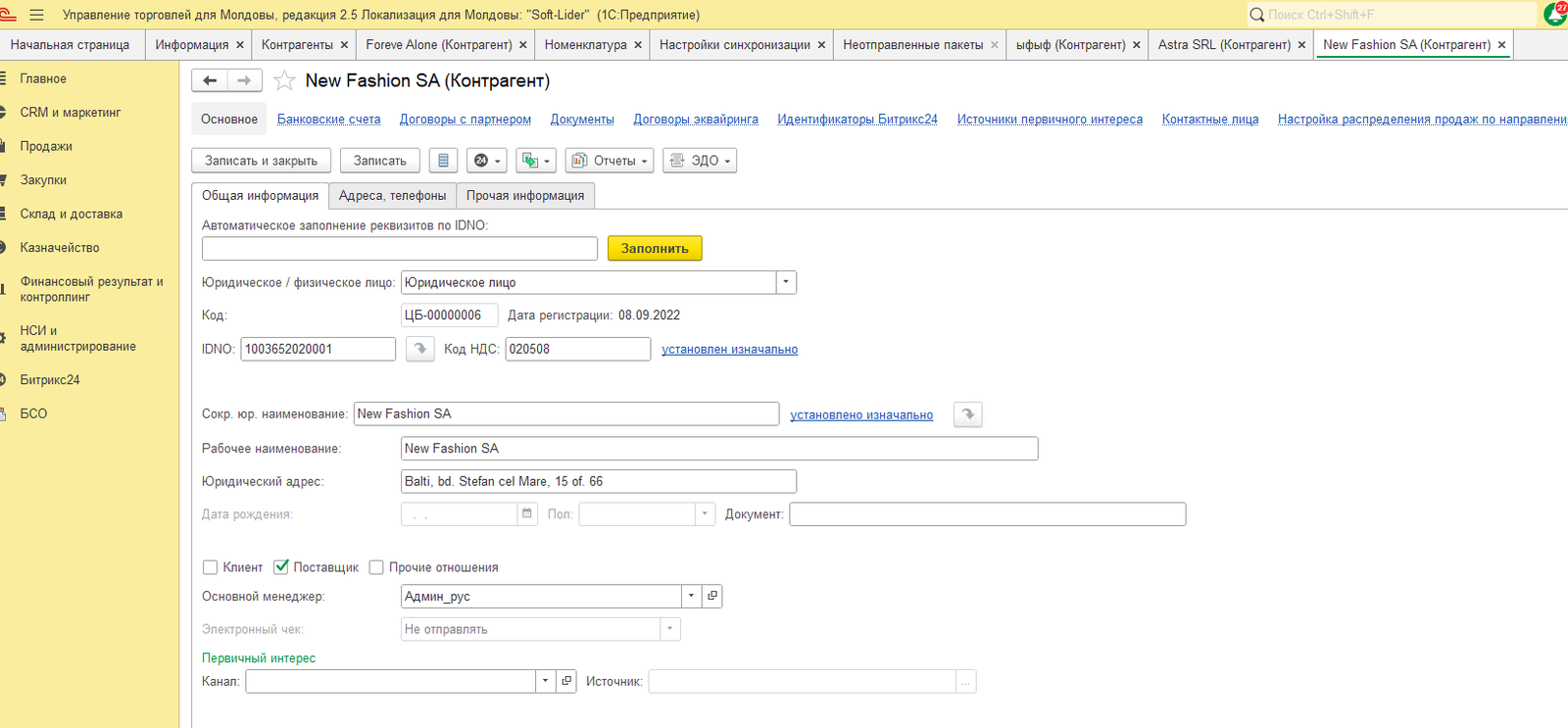Viewport: 1568px width, 728px height.
Task: Open the Прочая информация tab
Action: [x=524, y=196]
